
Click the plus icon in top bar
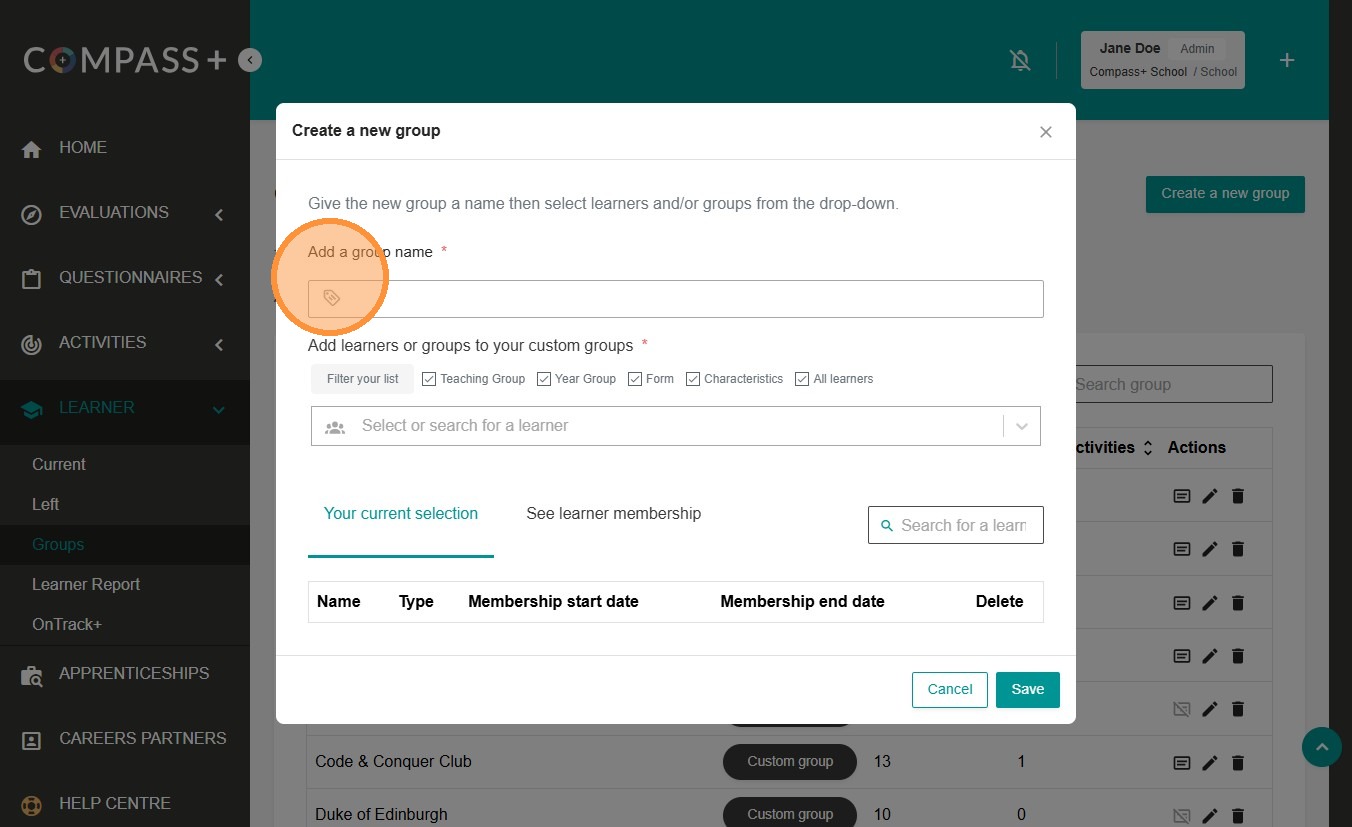(1287, 61)
